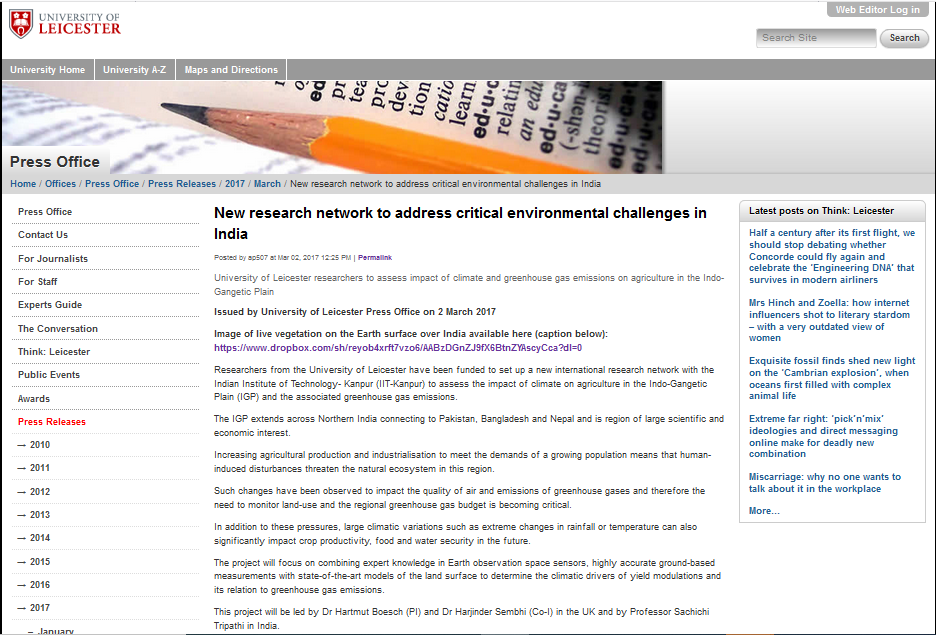Click the pencil banner image
The width and height of the screenshot is (936, 635).
[333, 127]
